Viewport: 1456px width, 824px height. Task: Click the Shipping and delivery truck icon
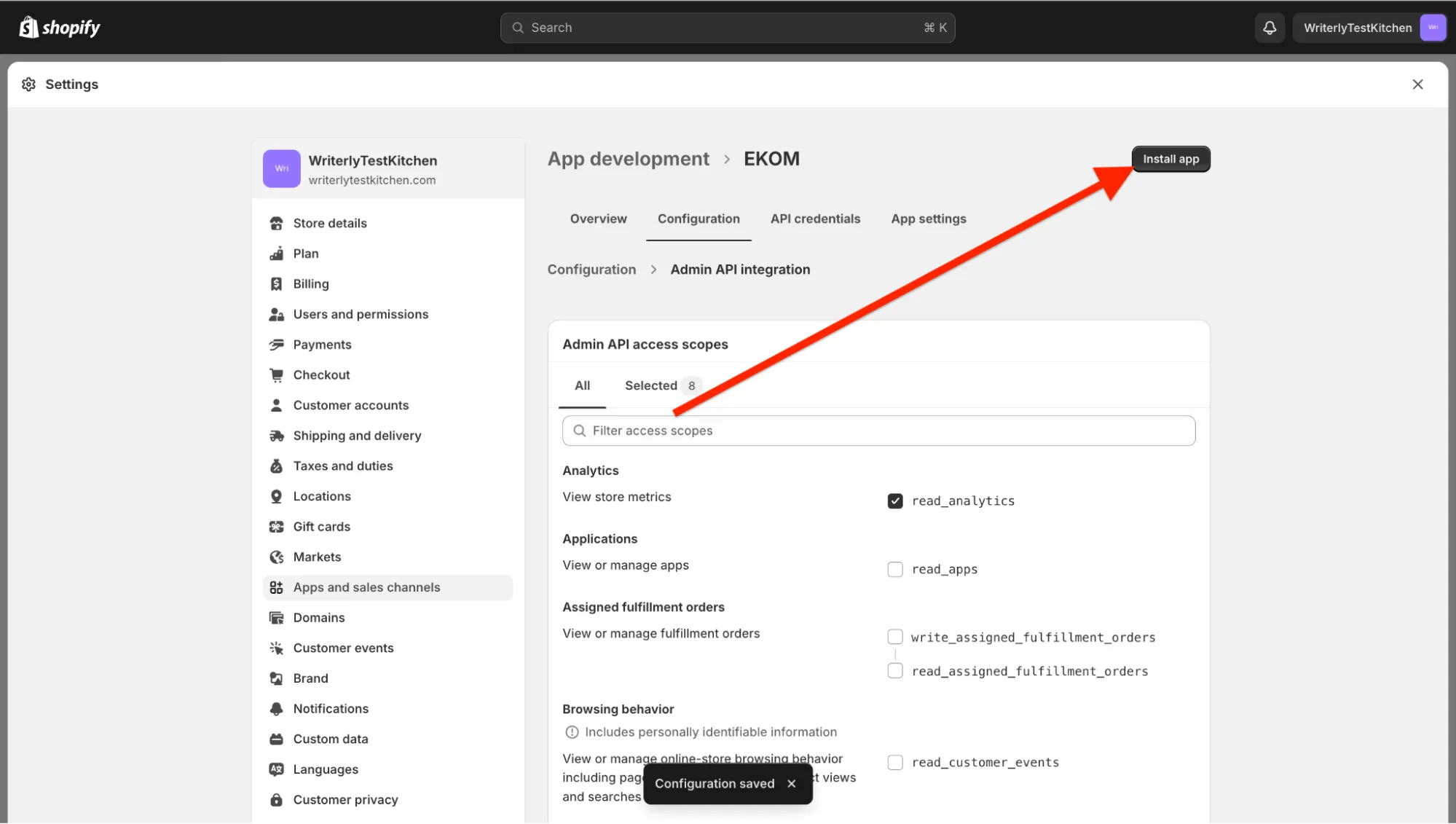coord(276,436)
